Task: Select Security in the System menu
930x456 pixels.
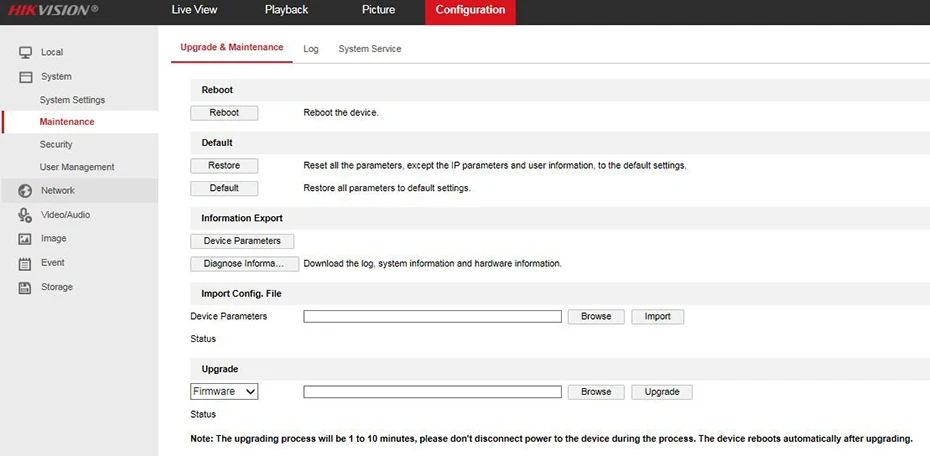Action: coord(56,145)
